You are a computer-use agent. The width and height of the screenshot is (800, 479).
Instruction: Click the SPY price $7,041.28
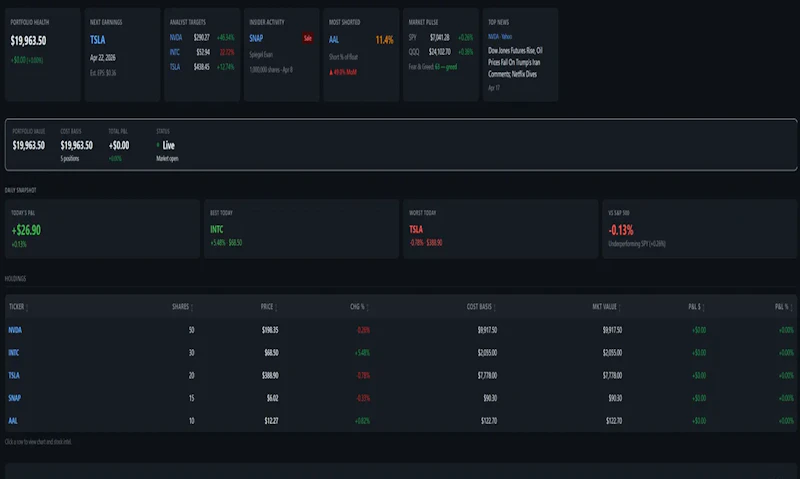click(x=439, y=37)
